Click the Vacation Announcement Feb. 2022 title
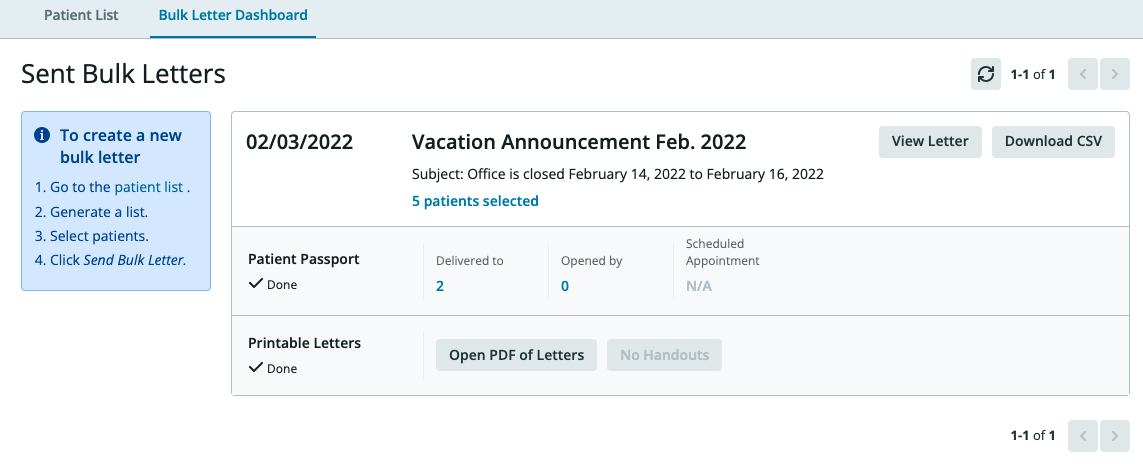Viewport: 1143px width, 464px height. click(579, 142)
